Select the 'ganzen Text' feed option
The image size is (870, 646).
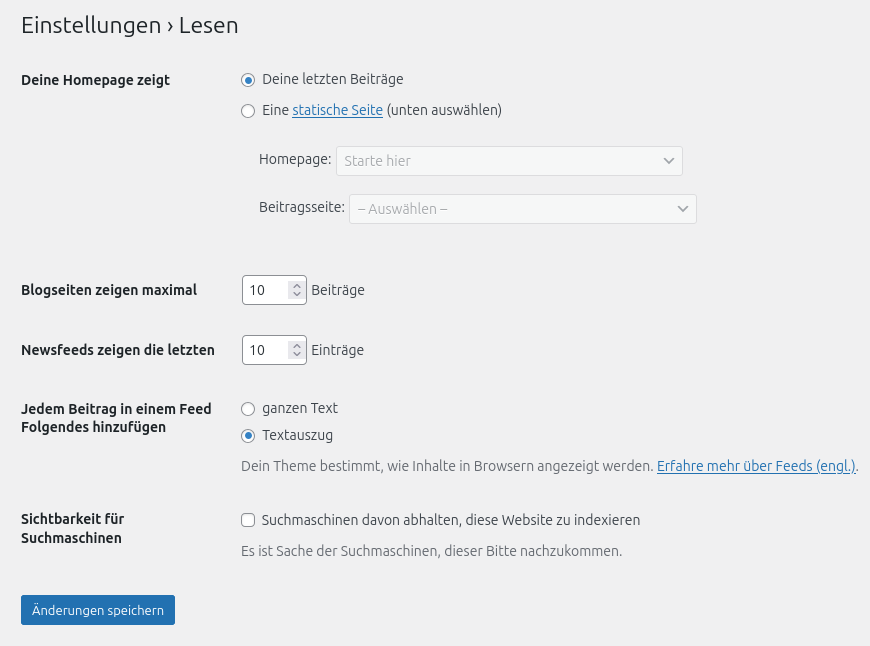click(x=248, y=409)
